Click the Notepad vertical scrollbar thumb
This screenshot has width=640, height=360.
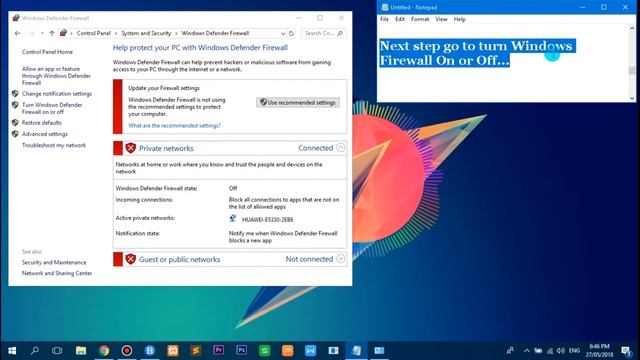632,71
